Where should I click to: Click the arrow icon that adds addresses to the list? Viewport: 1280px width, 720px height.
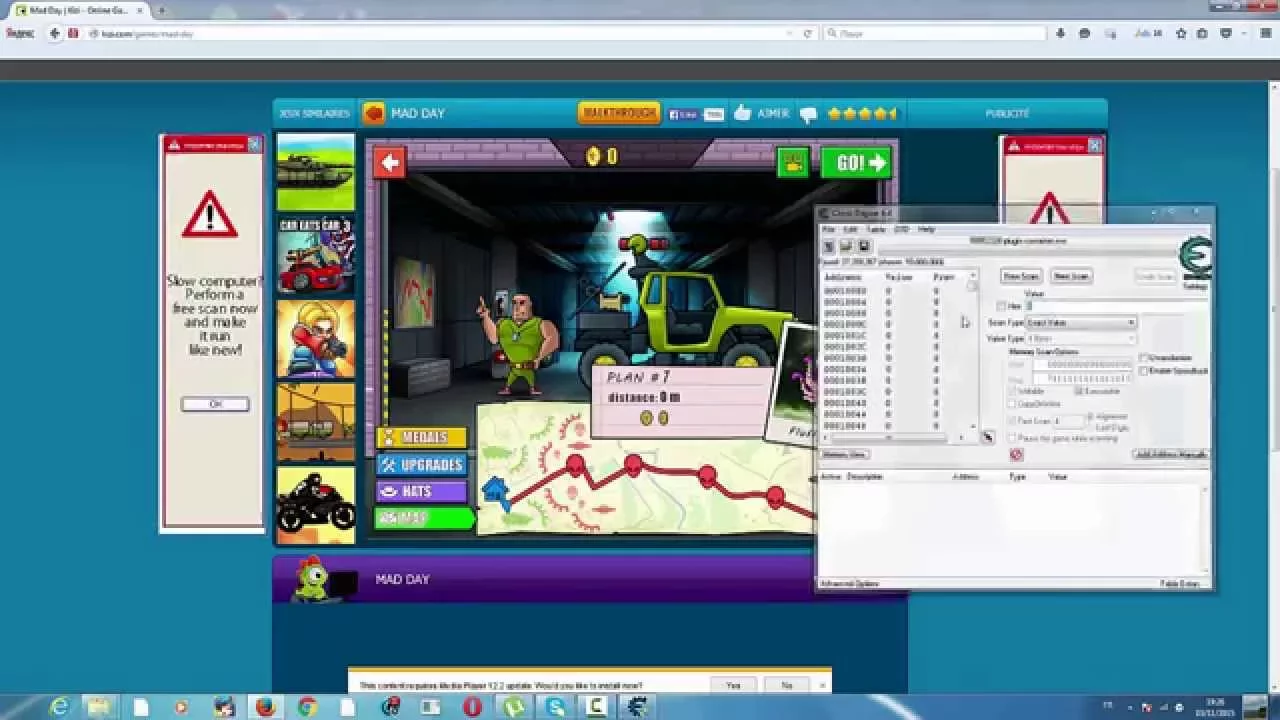pyautogui.click(x=987, y=437)
